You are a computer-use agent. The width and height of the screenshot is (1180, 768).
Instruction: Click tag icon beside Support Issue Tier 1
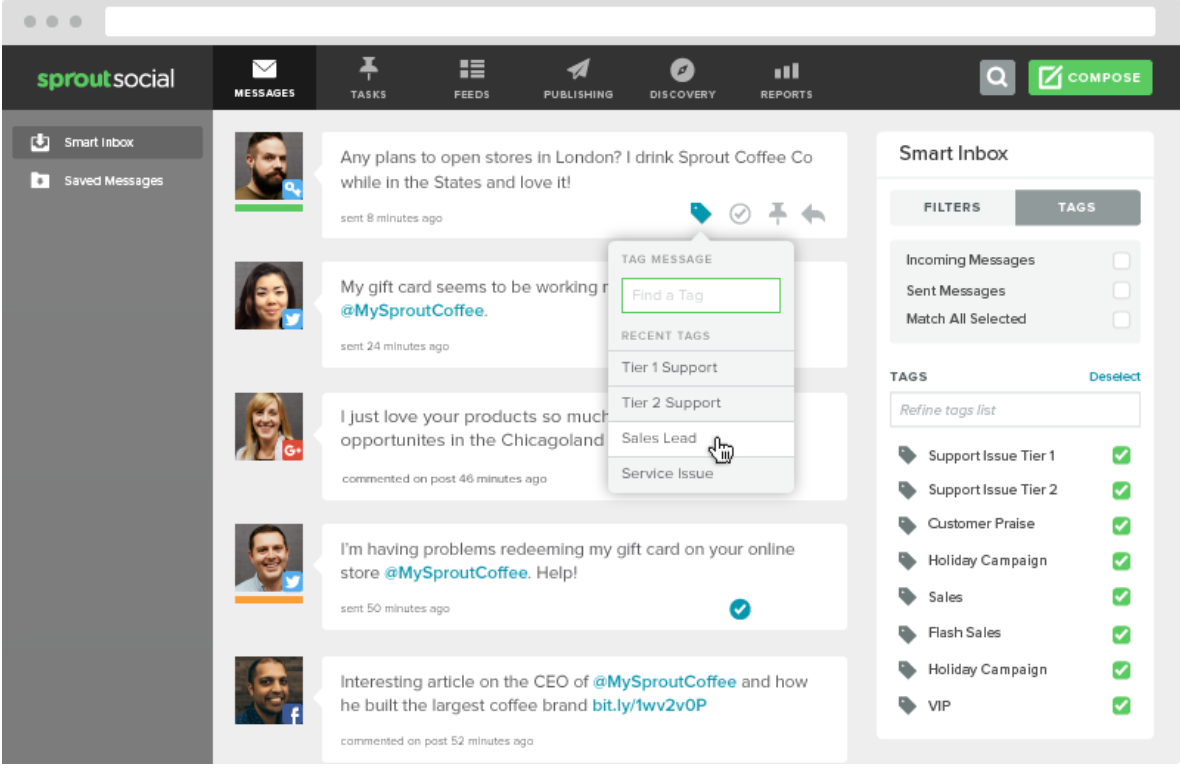(908, 456)
